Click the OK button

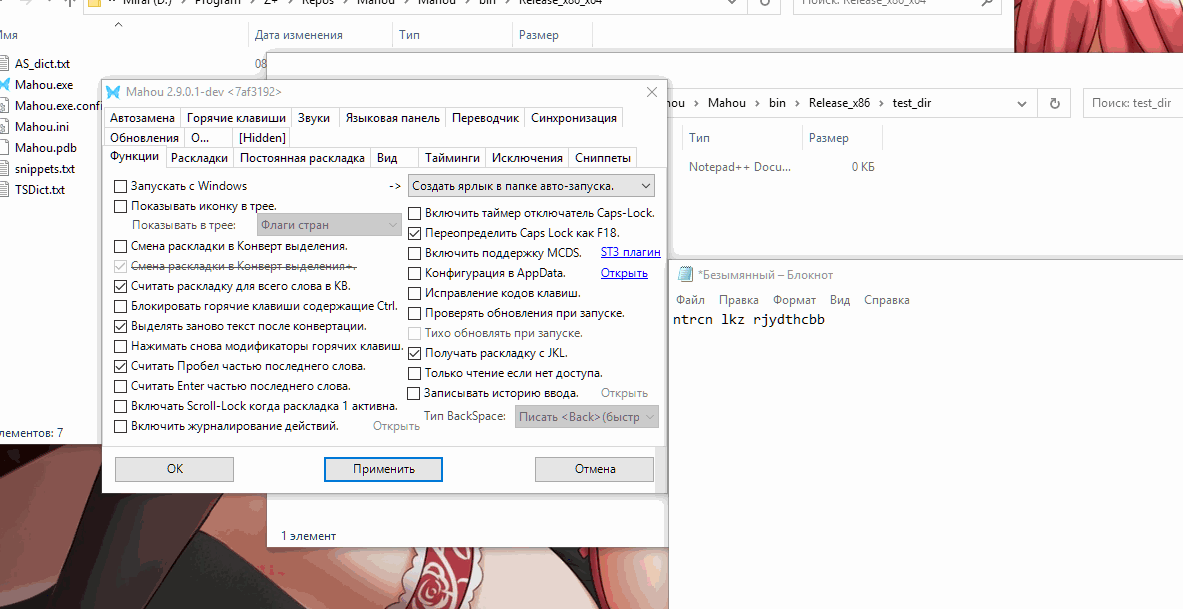tap(174, 469)
